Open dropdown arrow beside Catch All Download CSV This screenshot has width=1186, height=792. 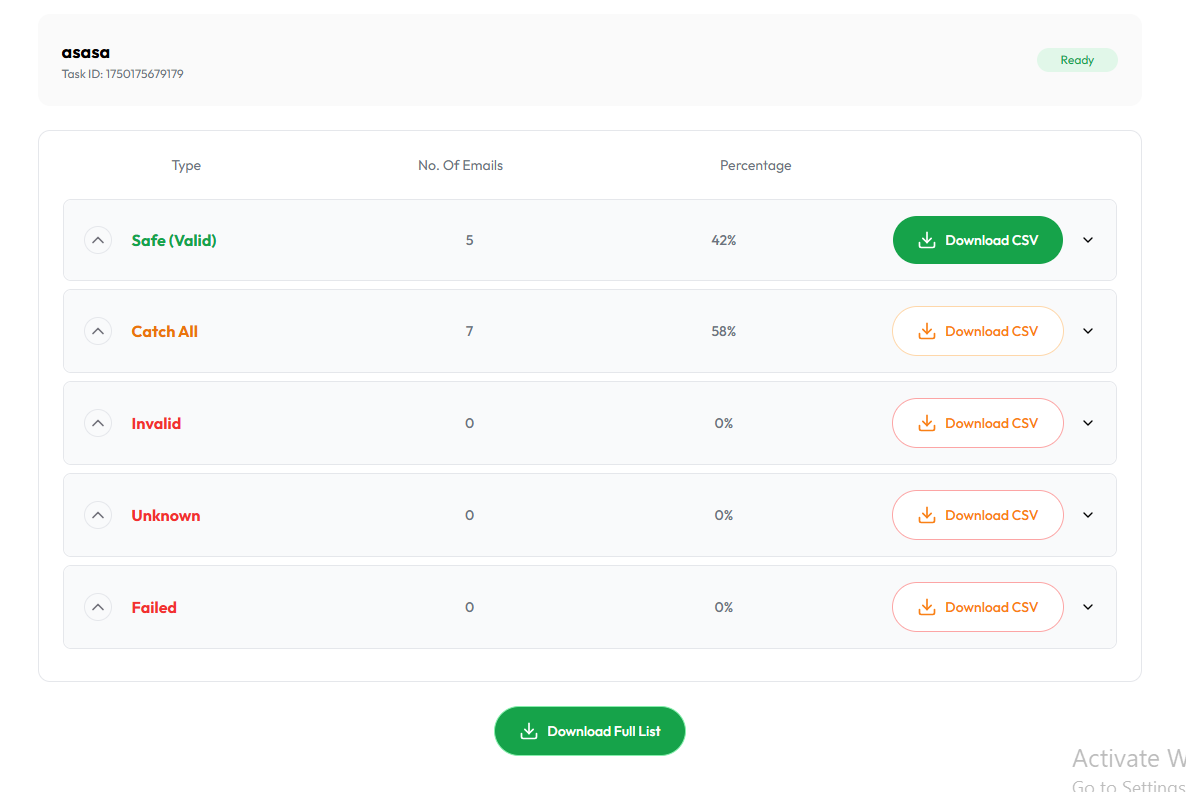(1088, 331)
